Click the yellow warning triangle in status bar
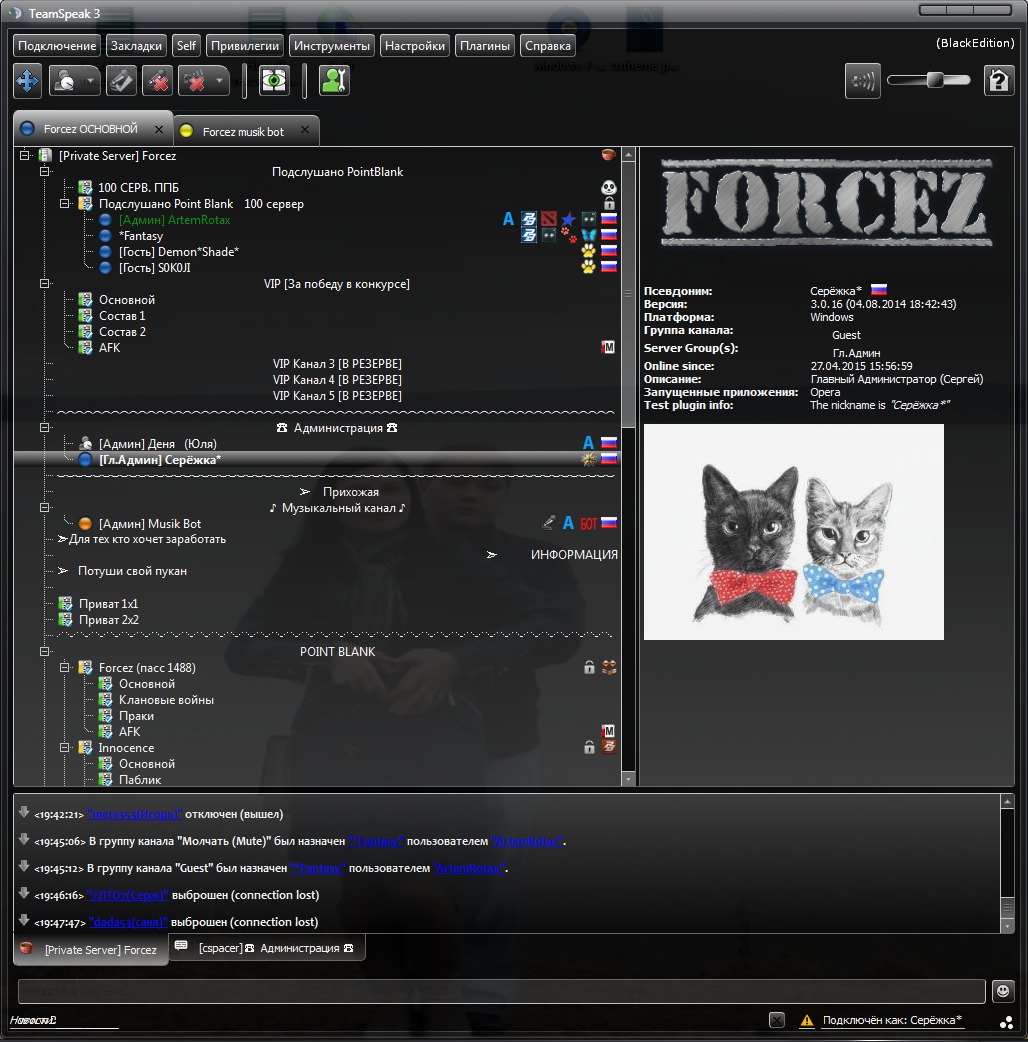 coord(806,1021)
